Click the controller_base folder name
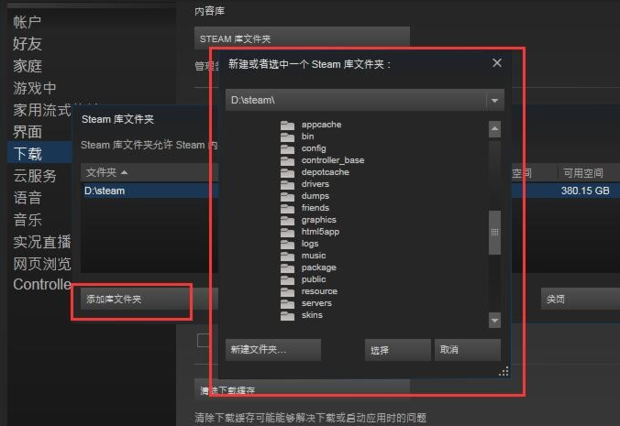Screen dimensions: 620x426 tap(333, 160)
